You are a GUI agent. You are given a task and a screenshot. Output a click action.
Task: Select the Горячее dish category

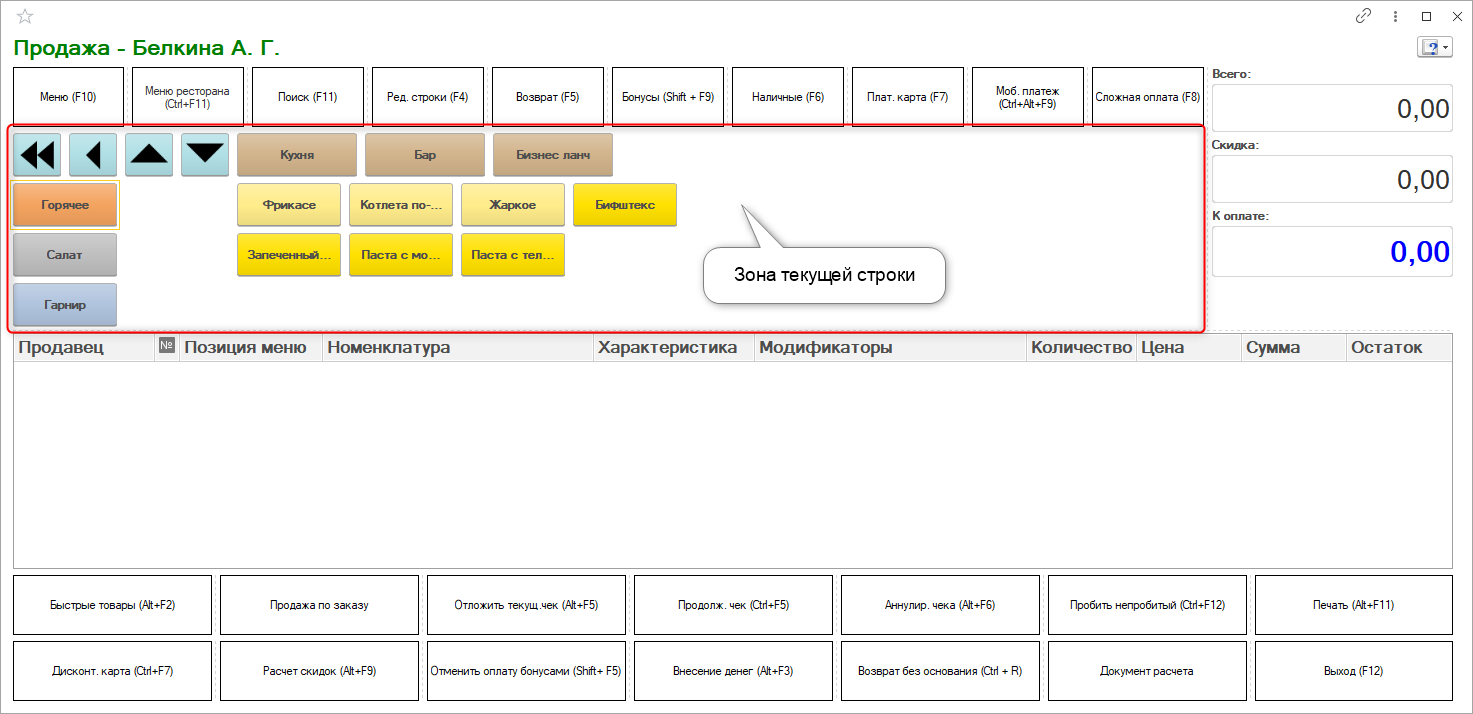tap(65, 205)
